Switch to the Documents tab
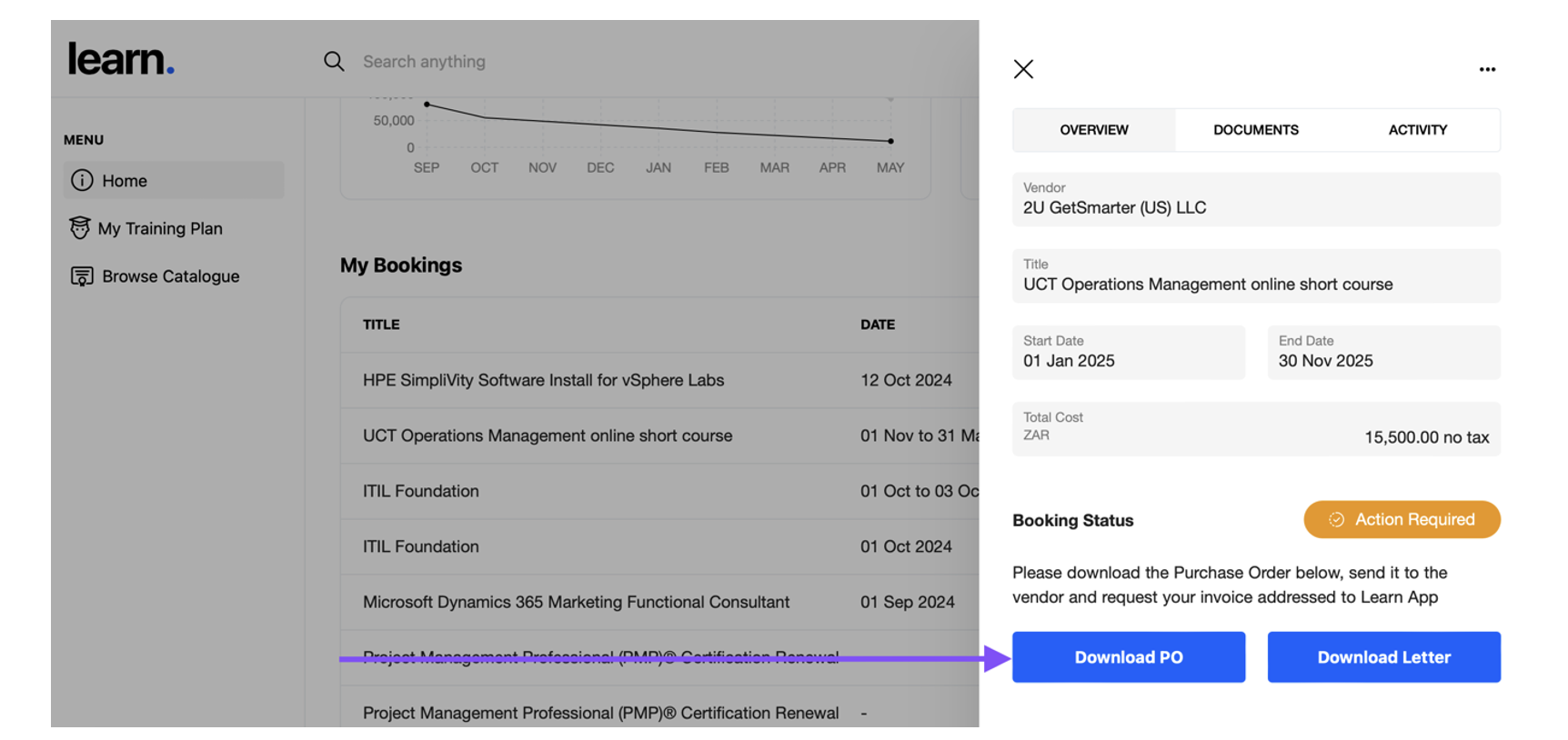Viewport: 1568px width, 740px height. click(x=1255, y=130)
